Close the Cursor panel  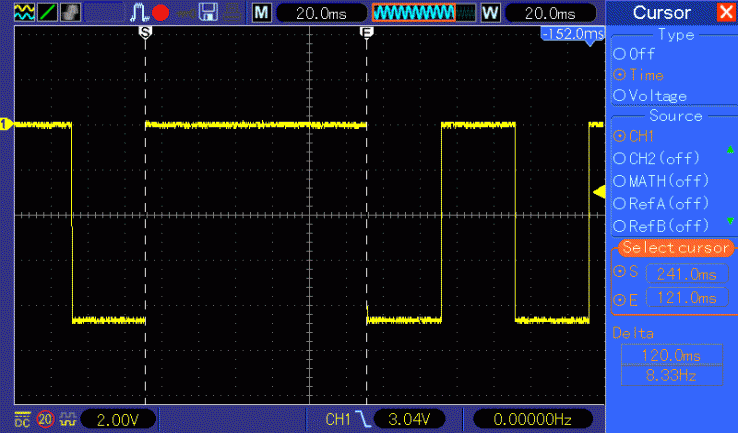point(725,13)
